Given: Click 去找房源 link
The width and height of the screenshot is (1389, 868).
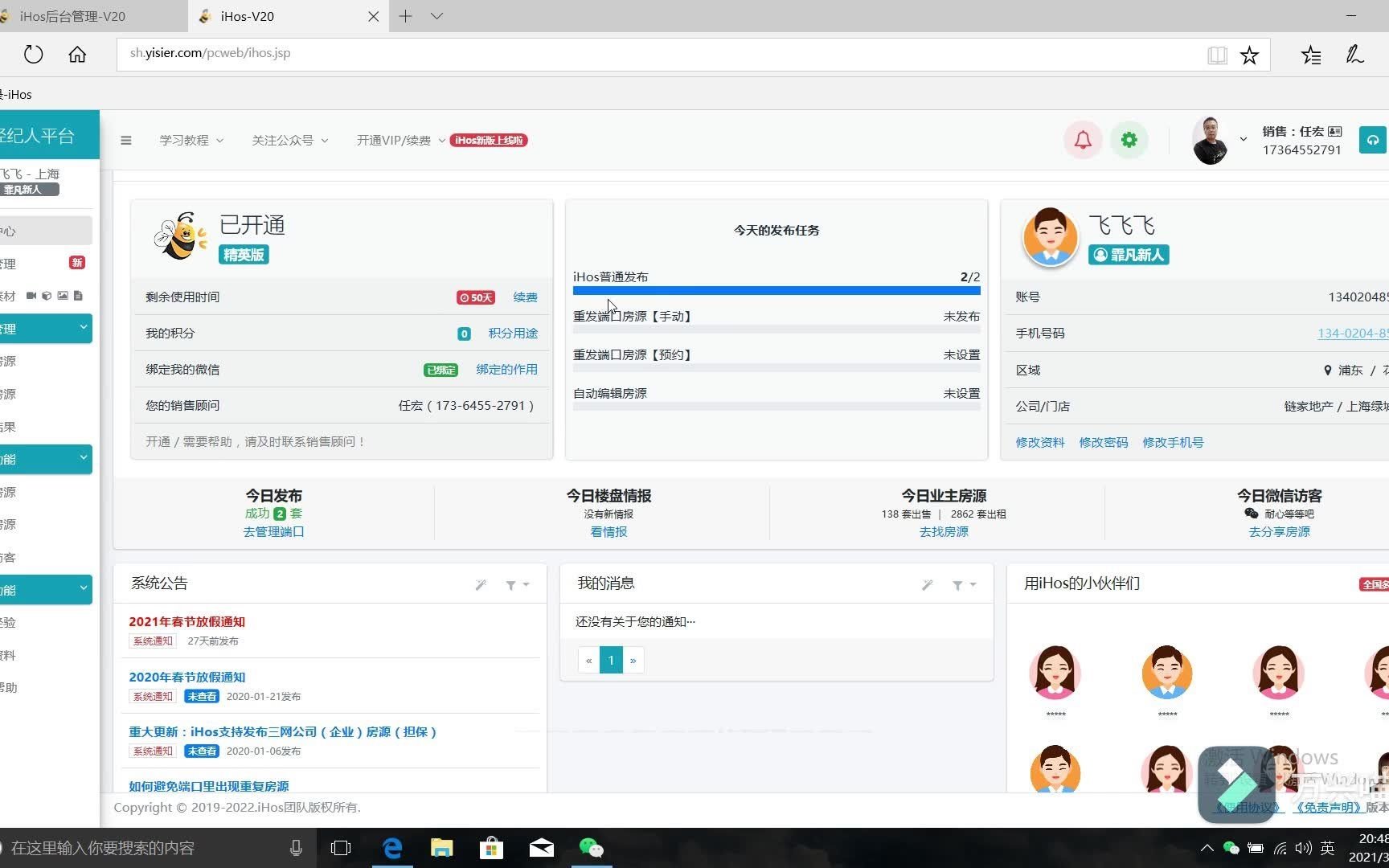Looking at the screenshot, I should click(x=944, y=532).
